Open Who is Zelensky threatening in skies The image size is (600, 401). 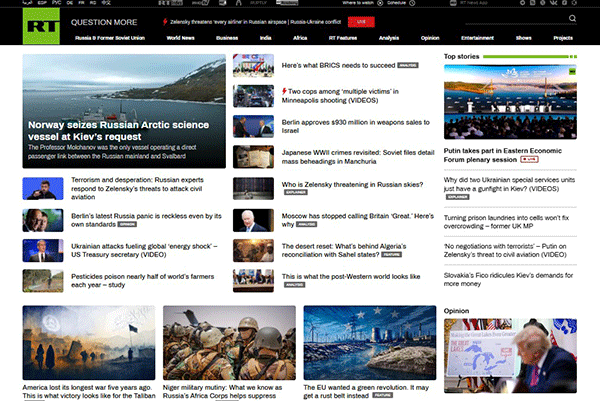click(352, 184)
